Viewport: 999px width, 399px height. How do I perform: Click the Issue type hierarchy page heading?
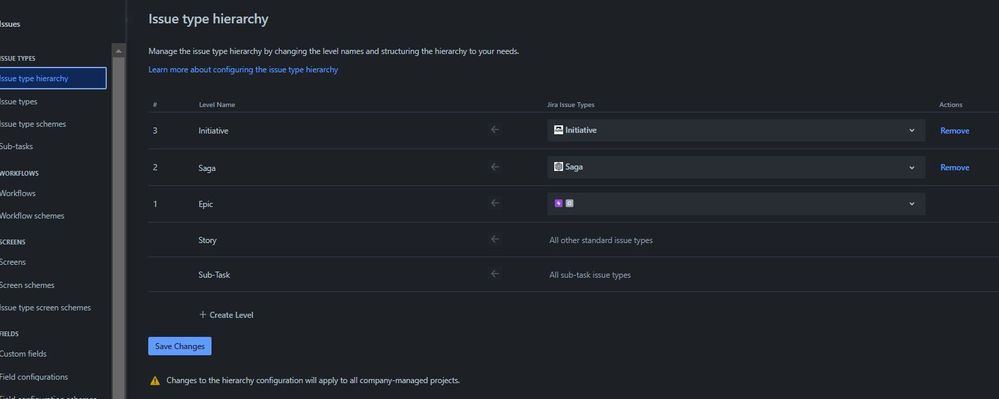208,19
